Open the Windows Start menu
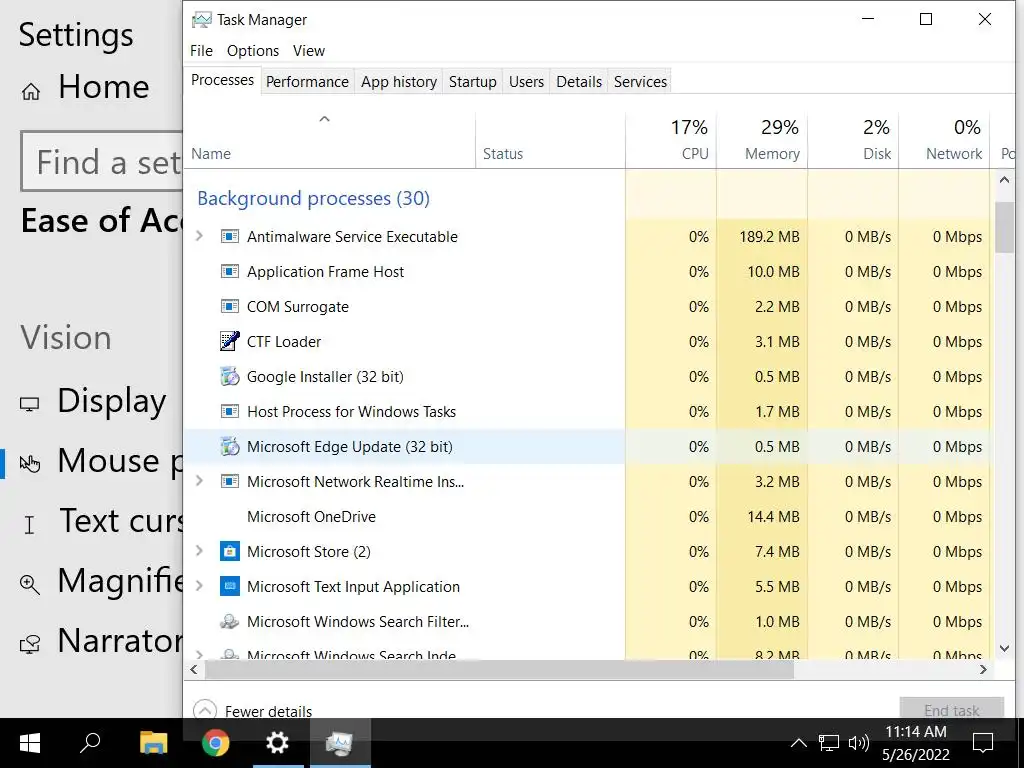 pyautogui.click(x=29, y=743)
